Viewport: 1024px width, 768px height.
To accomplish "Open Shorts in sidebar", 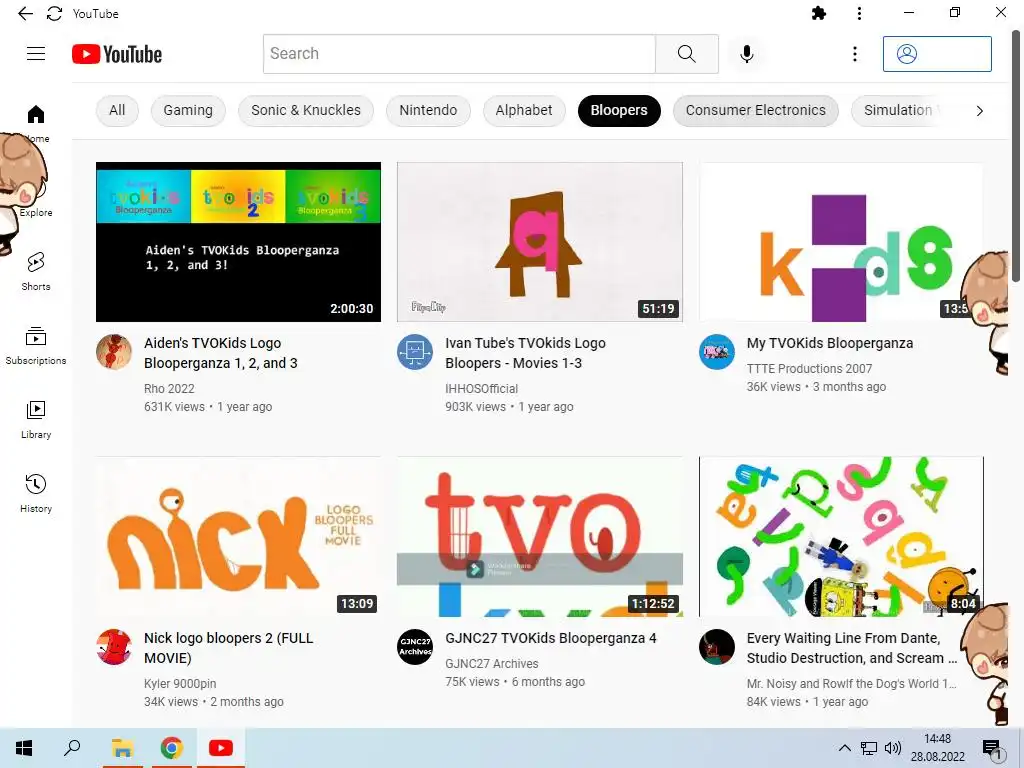I will 36,271.
